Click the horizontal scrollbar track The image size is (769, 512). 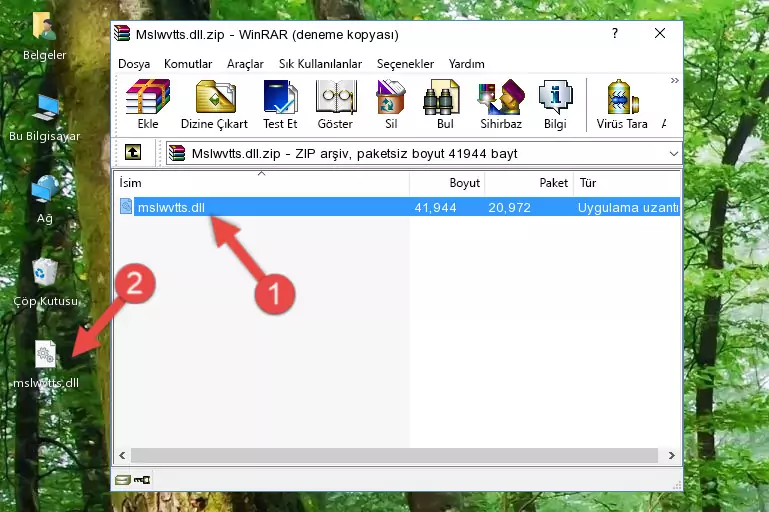tap(394, 455)
